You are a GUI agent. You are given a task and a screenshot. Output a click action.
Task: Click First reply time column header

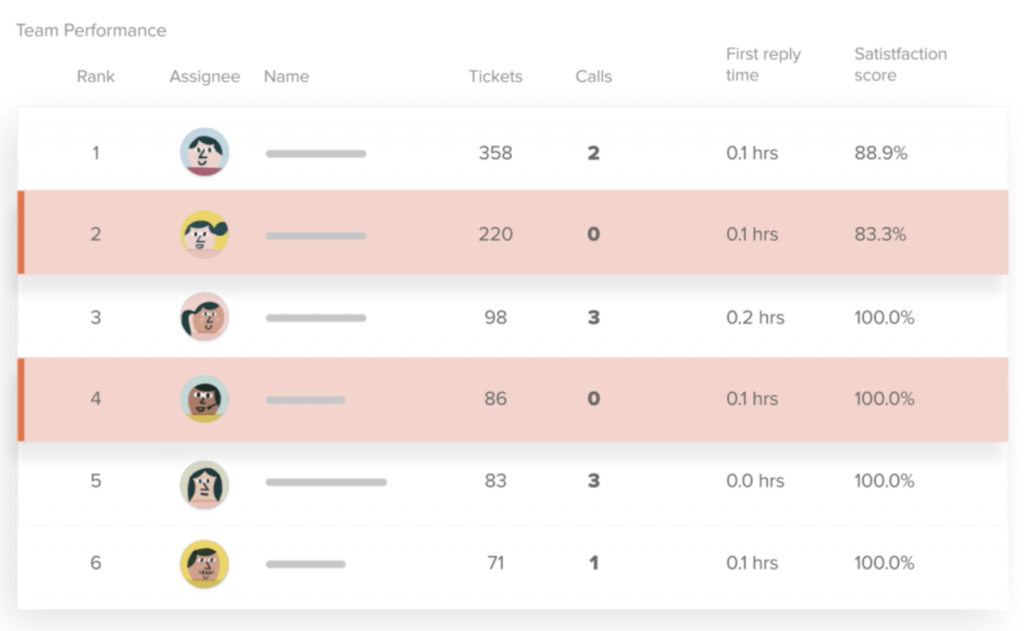763,64
